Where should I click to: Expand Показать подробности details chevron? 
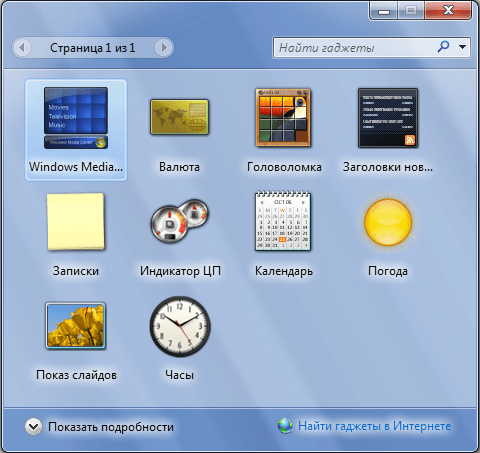[33, 427]
